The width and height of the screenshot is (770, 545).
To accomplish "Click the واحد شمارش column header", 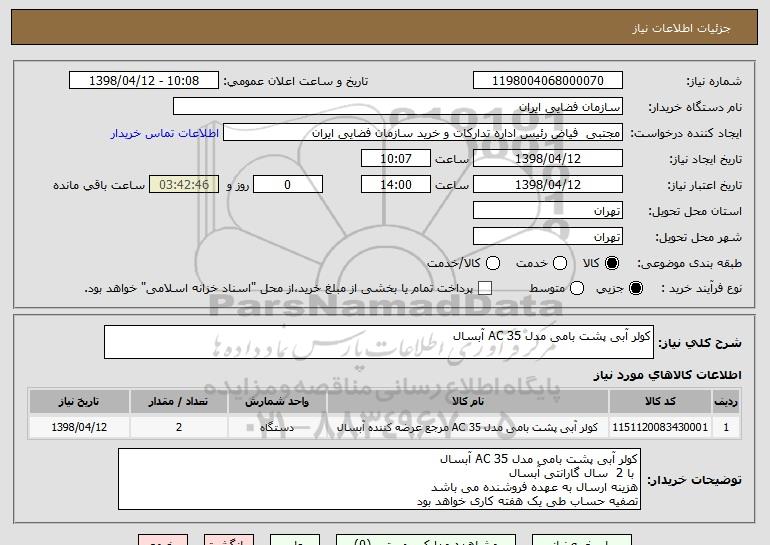I will [x=277, y=402].
